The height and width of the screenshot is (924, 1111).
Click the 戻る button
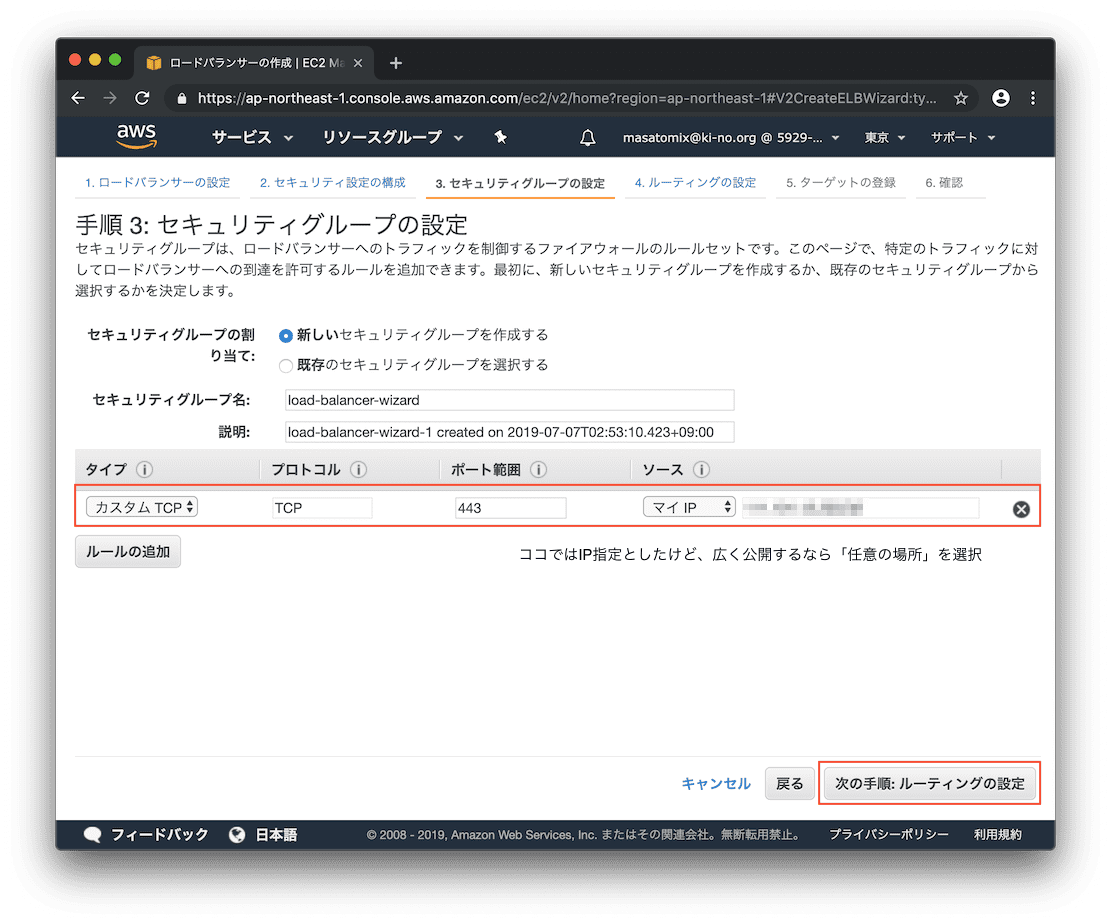(789, 784)
